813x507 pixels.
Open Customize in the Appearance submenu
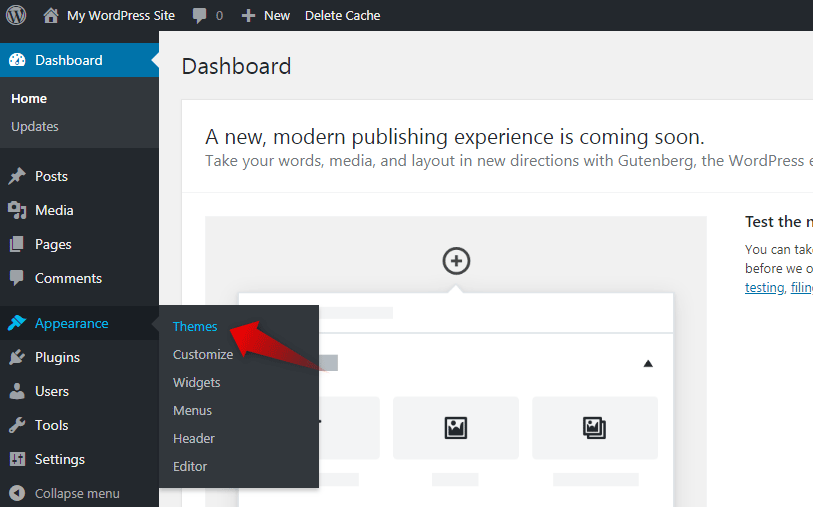203,354
